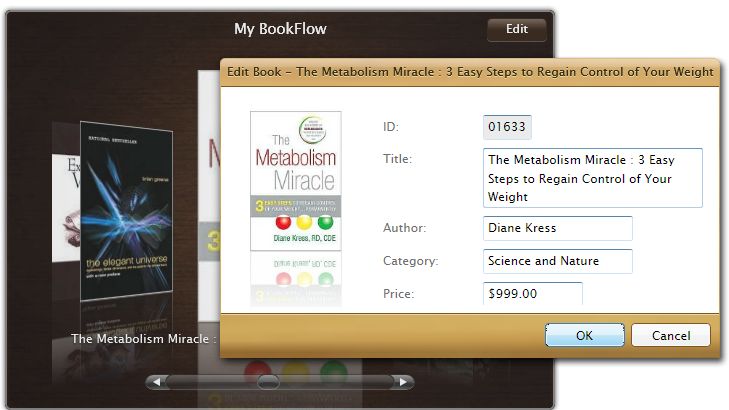This screenshot has width=729, height=410.
Task: Click the read-only ID field 01633
Action: 507,127
